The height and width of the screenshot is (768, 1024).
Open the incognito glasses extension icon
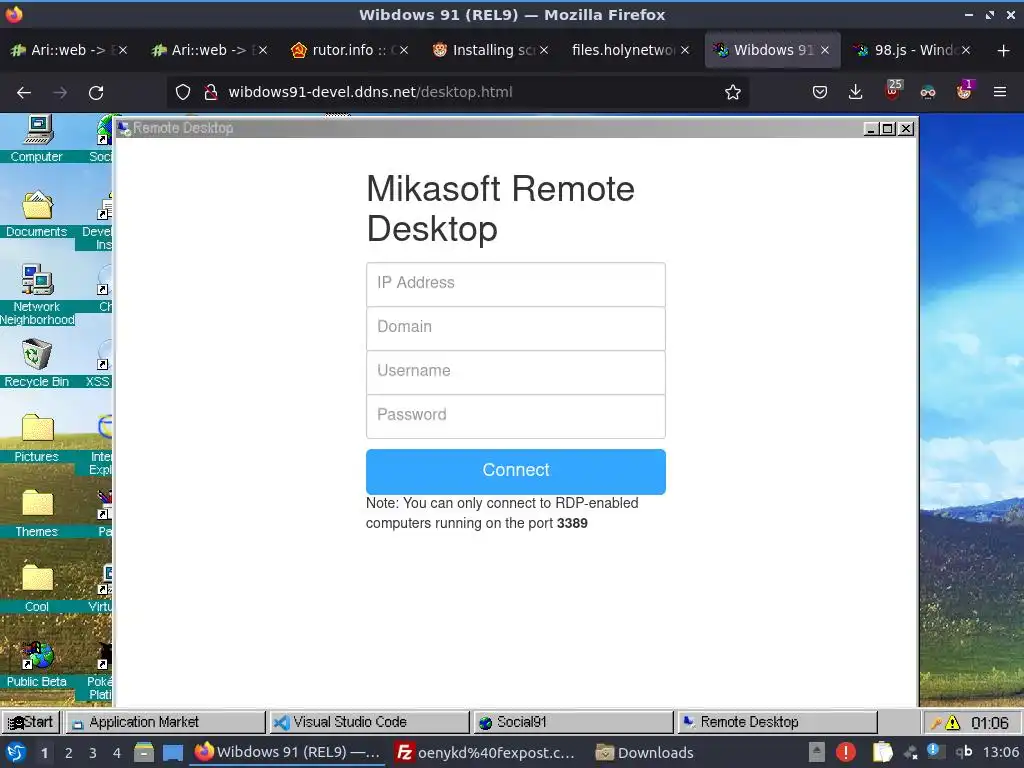point(928,92)
